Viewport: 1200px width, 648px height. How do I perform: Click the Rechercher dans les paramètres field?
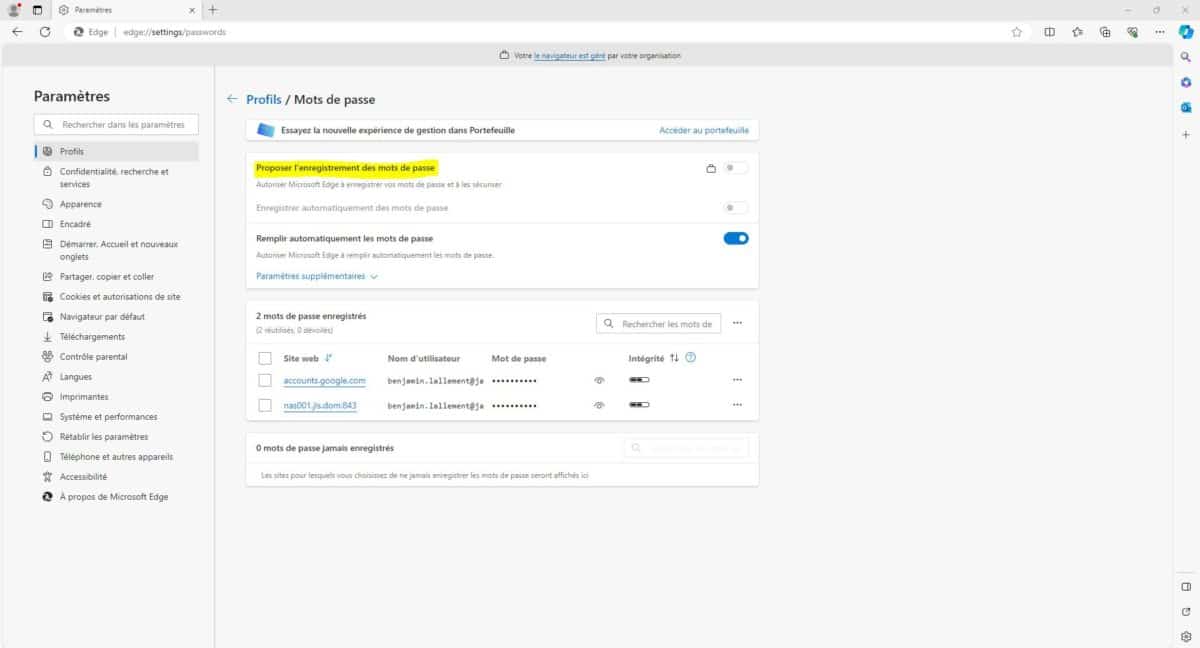tap(116, 125)
